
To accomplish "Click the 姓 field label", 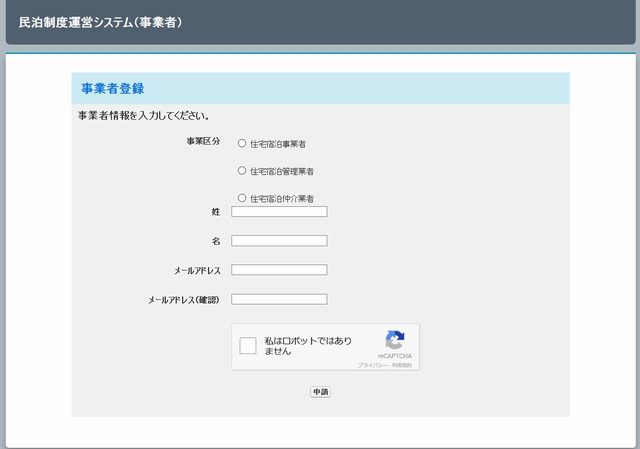I will [215, 212].
